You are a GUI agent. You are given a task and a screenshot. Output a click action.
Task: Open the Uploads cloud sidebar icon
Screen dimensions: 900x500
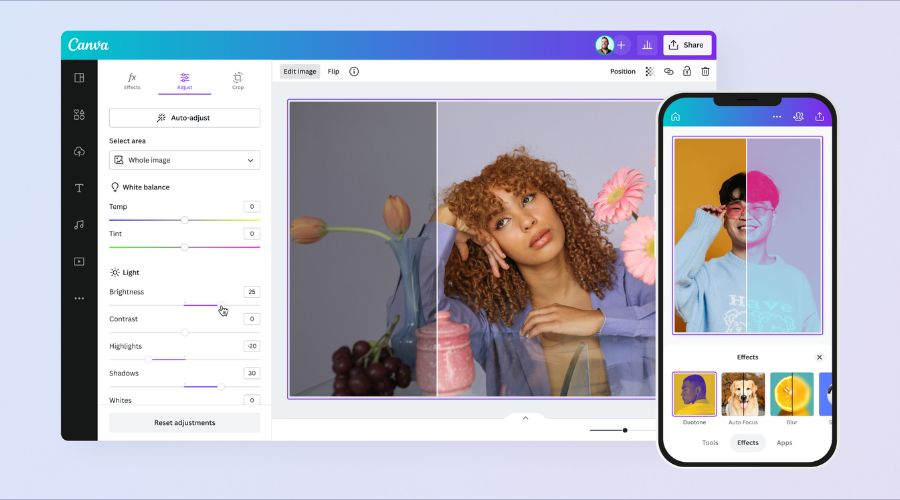click(79, 151)
